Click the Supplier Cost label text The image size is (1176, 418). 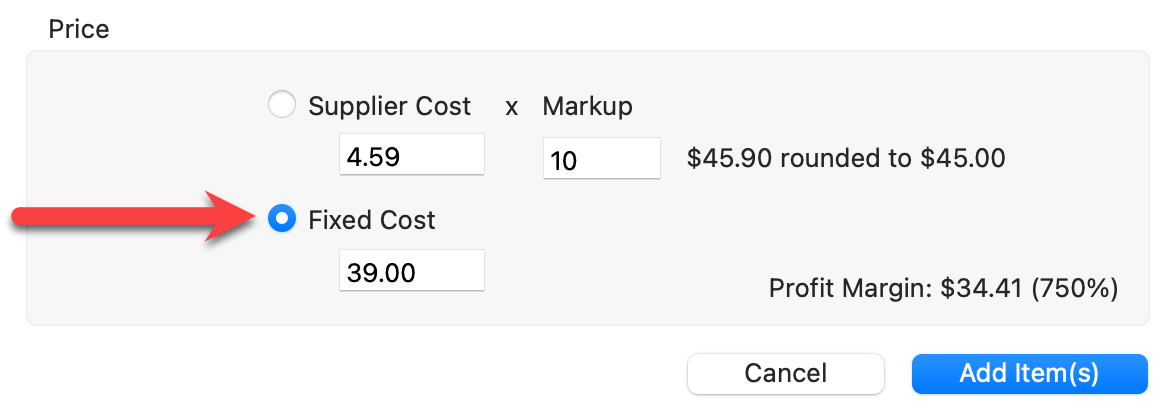click(x=389, y=106)
